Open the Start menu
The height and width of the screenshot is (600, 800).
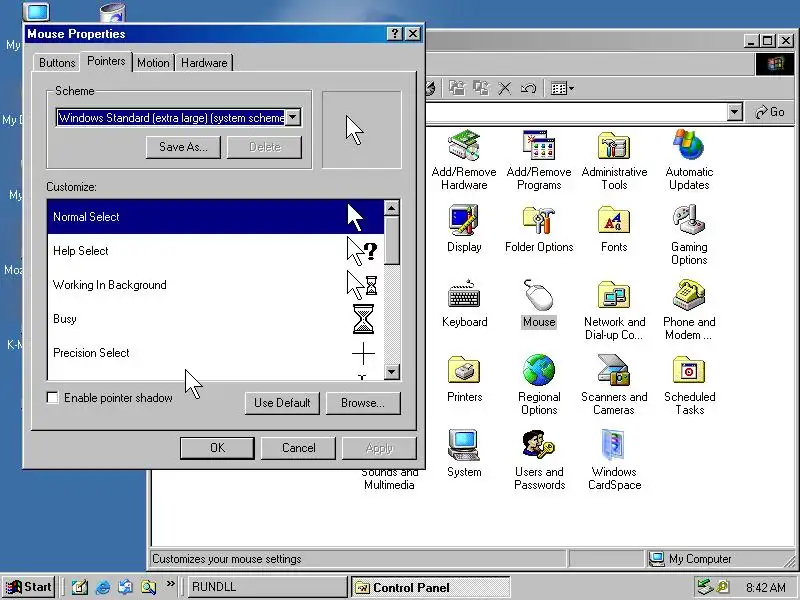pos(29,587)
